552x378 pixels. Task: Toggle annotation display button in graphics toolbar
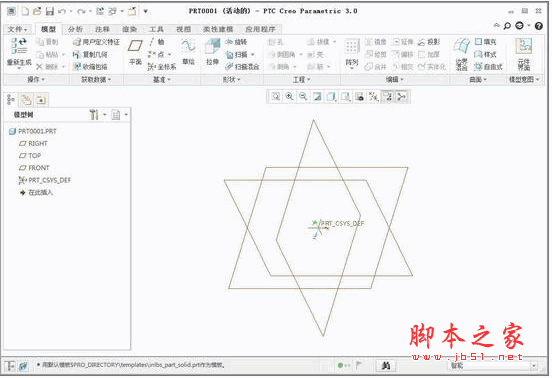pos(388,96)
